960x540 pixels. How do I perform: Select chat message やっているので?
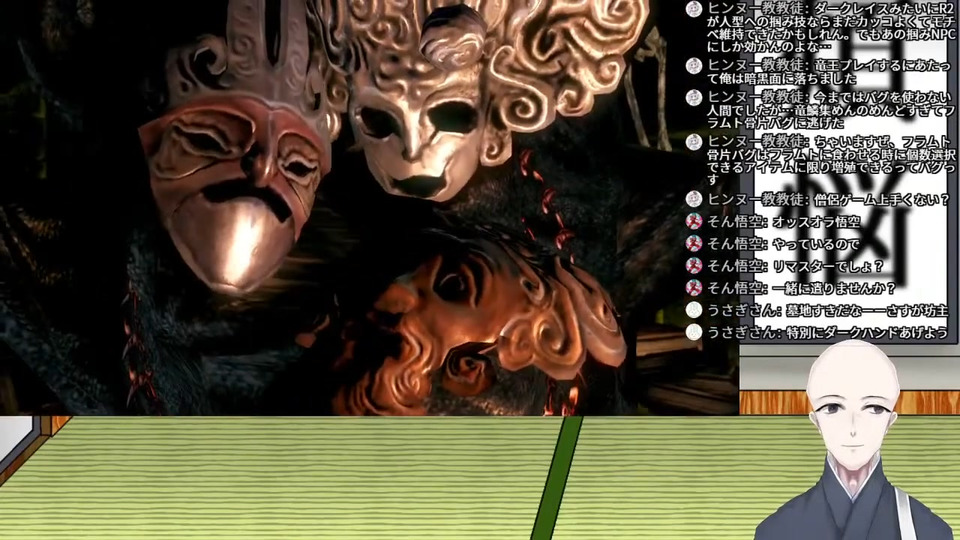(784, 244)
